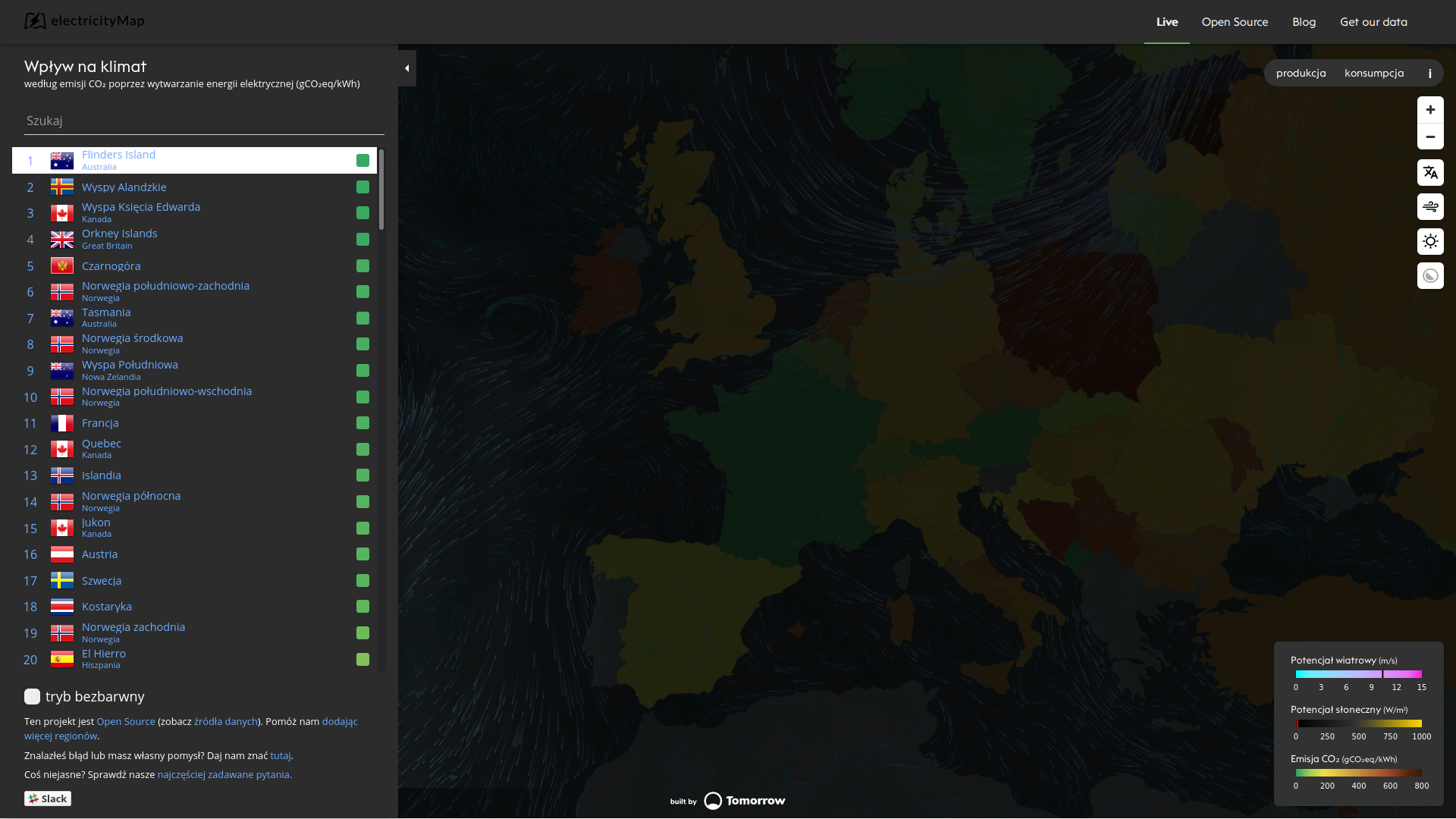Toggle the solar layer icon
Image resolution: width=1456 pixels, height=819 pixels.
pyautogui.click(x=1430, y=241)
